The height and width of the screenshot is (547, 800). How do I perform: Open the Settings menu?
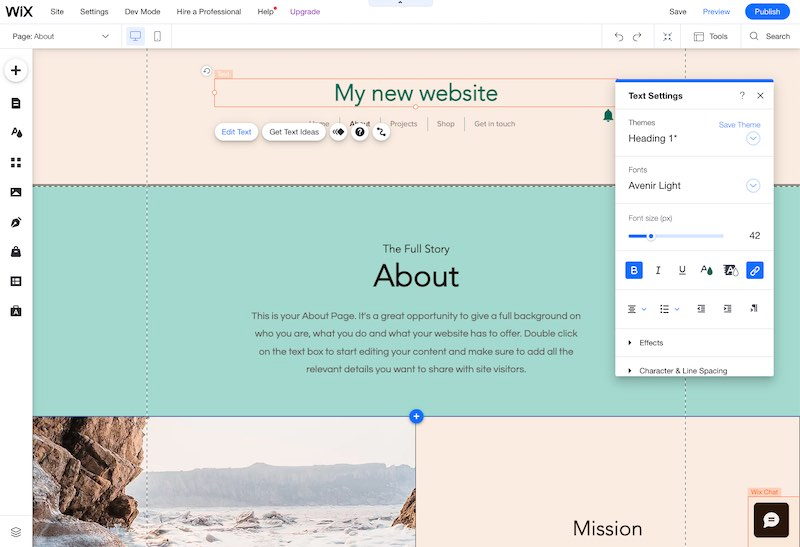pyautogui.click(x=94, y=12)
